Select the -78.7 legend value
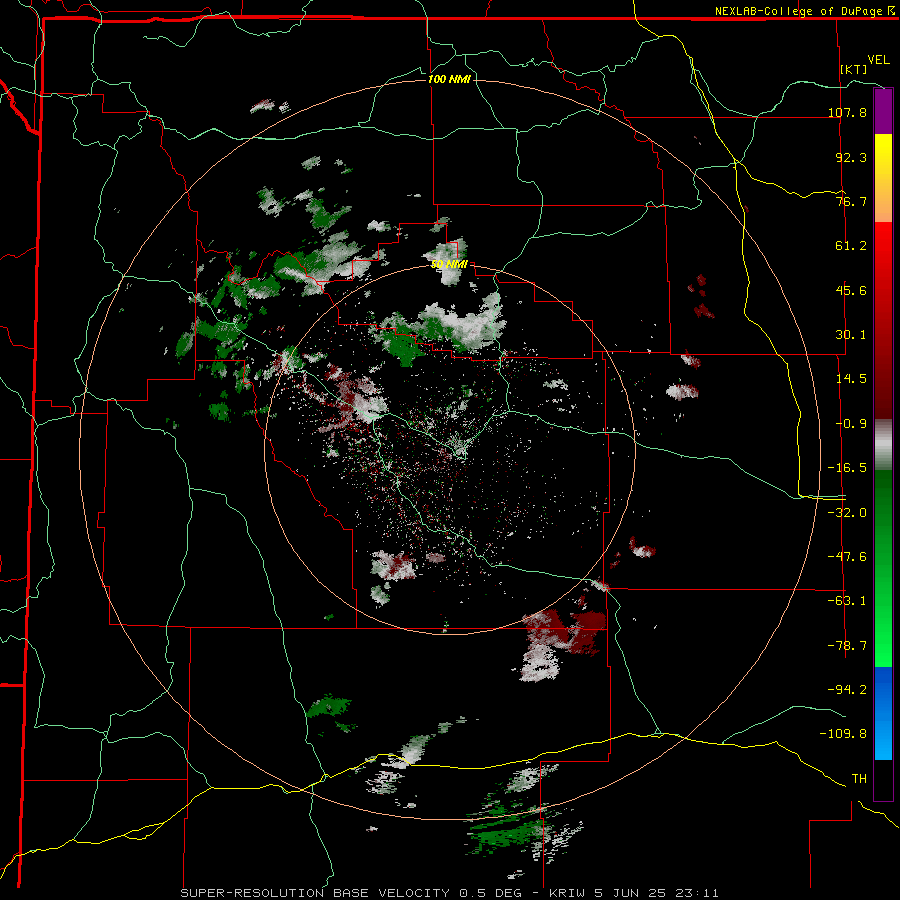Image resolution: width=900 pixels, height=900 pixels. pyautogui.click(x=847, y=646)
